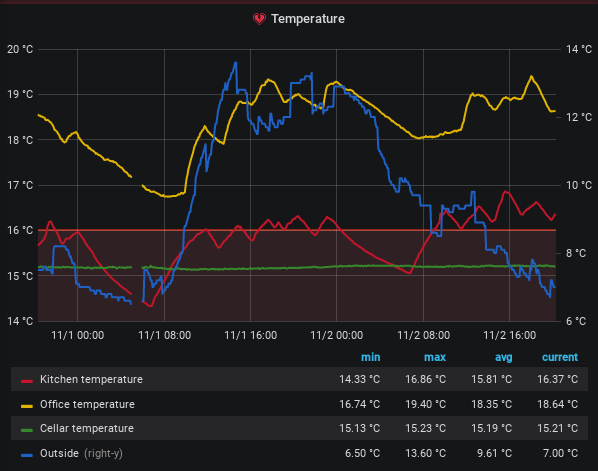Click the 17 °C left axis label
Image resolution: width=598 pixels, height=471 pixels.
click(20, 185)
